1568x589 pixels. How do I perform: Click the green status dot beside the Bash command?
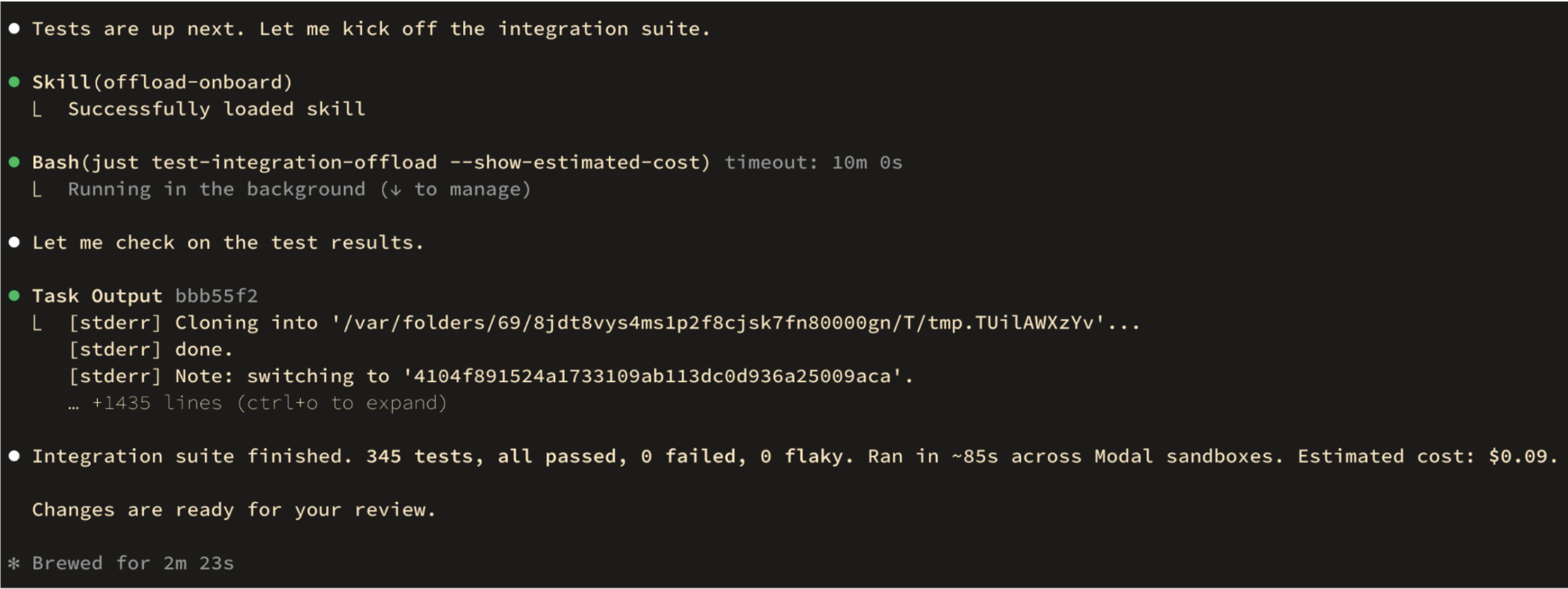point(14,162)
